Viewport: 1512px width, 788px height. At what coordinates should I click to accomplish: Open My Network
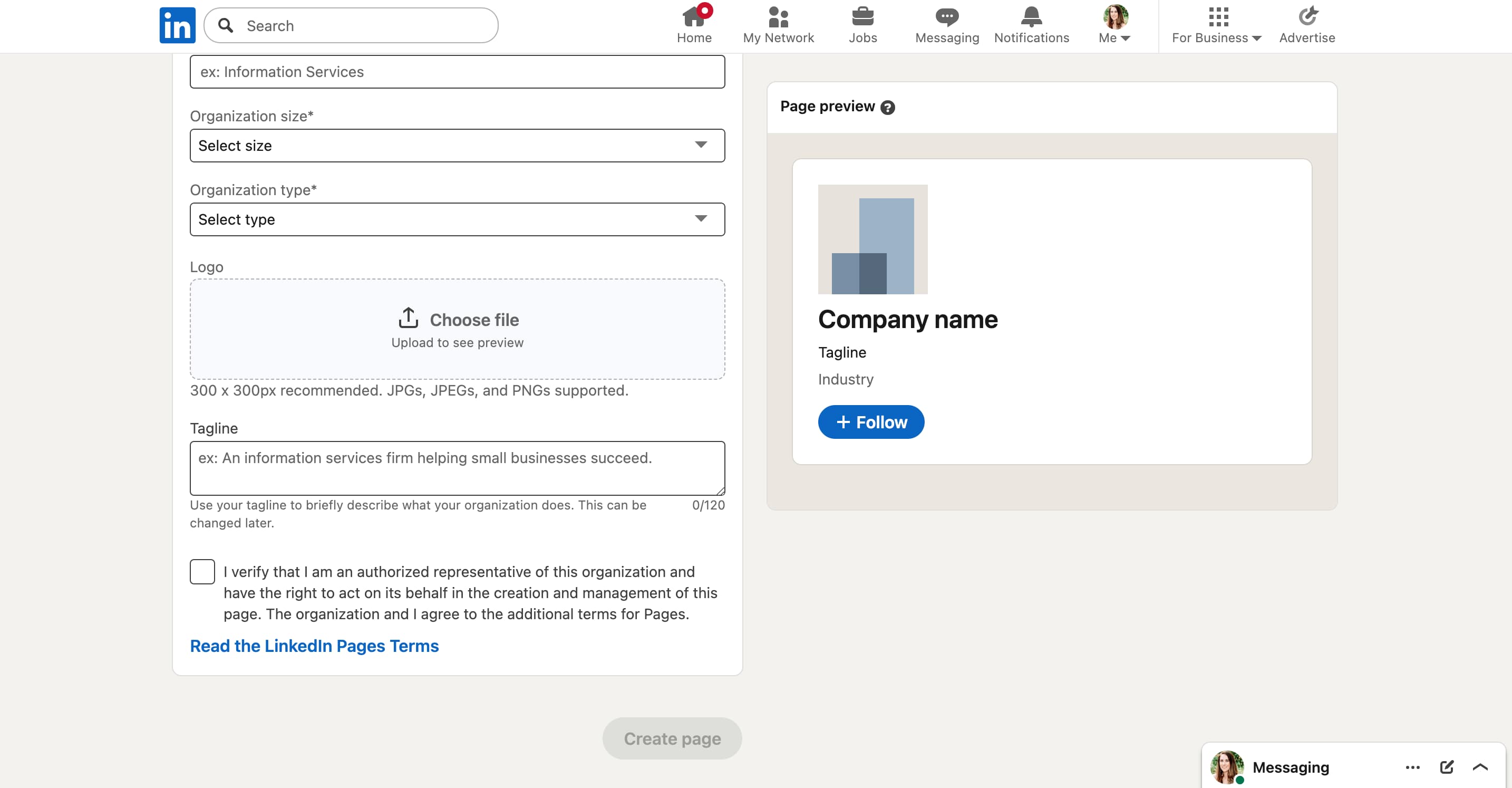[x=778, y=24]
